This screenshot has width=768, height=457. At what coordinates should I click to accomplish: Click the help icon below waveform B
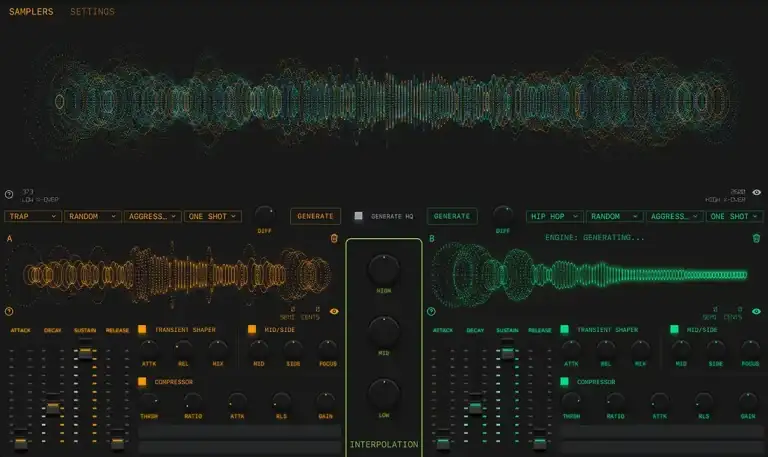[x=431, y=311]
